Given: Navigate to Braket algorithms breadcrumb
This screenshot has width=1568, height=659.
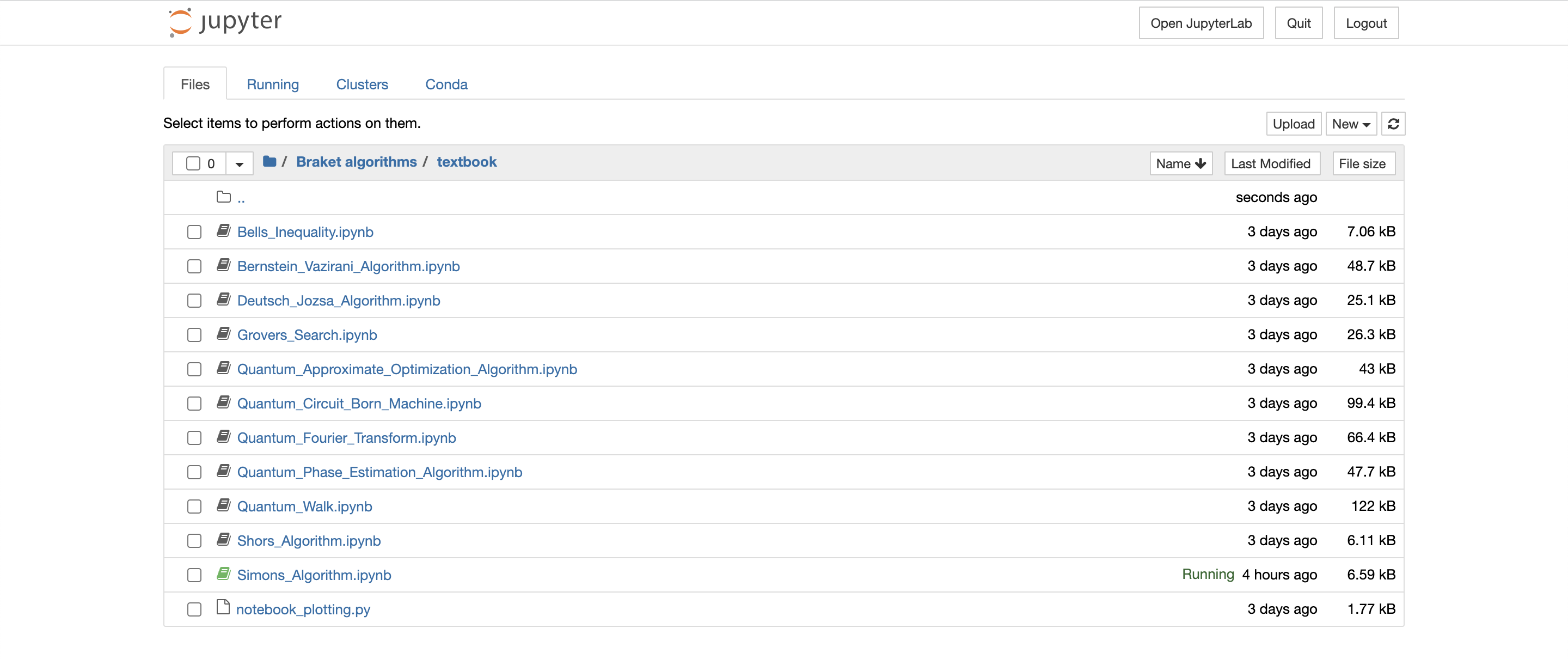Looking at the screenshot, I should click(356, 161).
